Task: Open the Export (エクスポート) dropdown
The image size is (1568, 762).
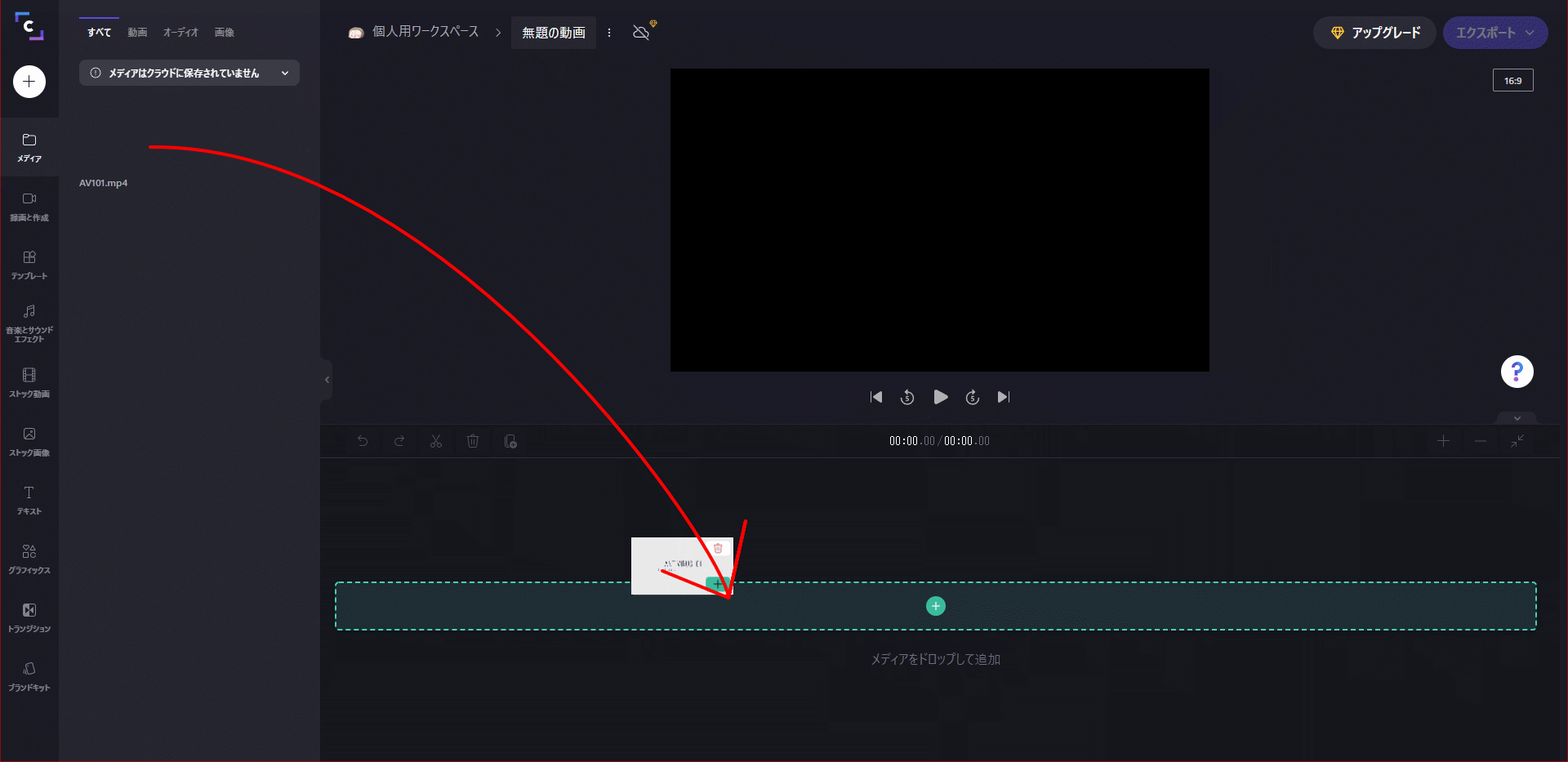Action: click(x=1494, y=33)
